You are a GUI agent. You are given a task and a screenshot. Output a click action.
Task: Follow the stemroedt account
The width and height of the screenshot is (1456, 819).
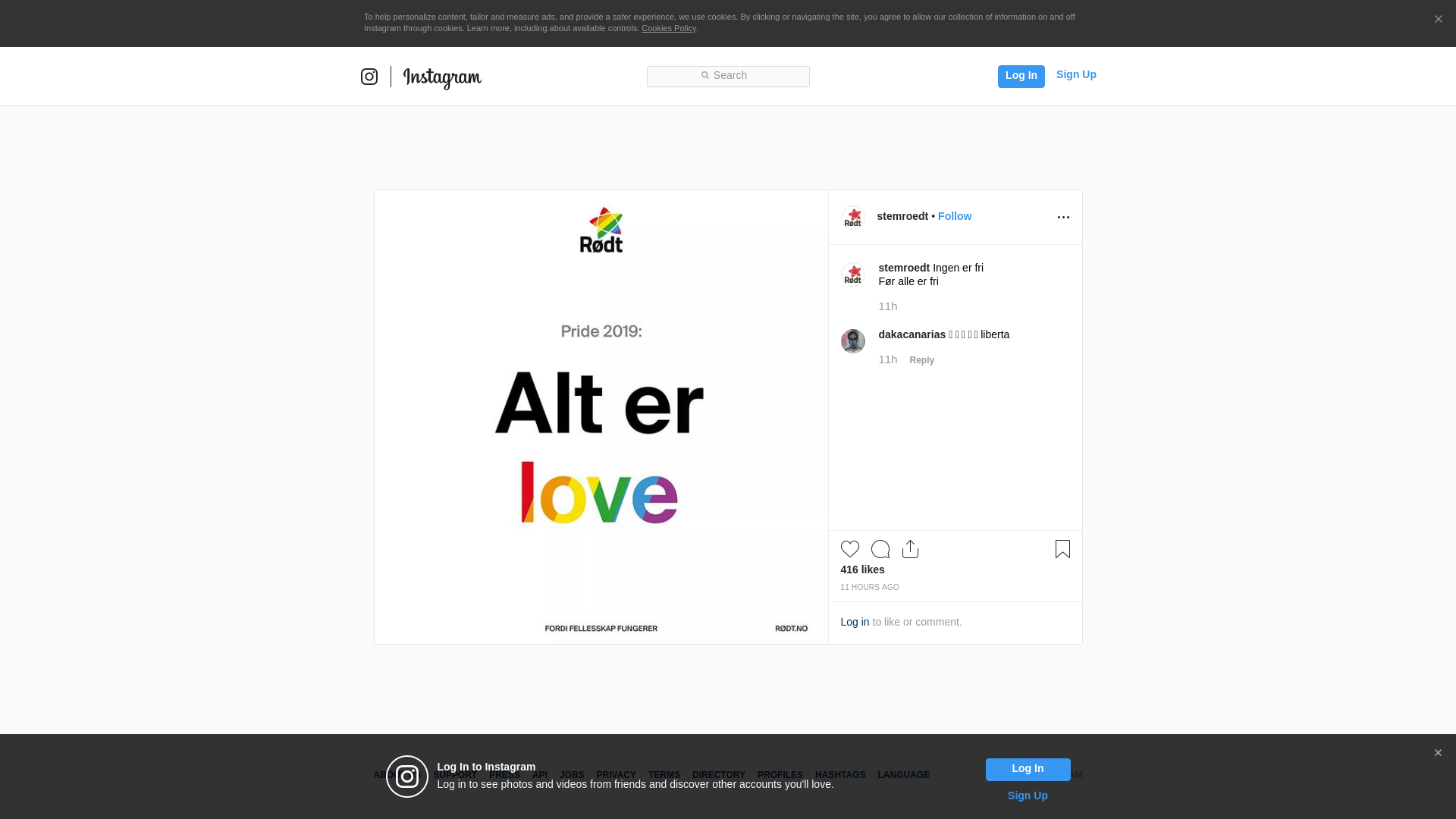click(954, 216)
